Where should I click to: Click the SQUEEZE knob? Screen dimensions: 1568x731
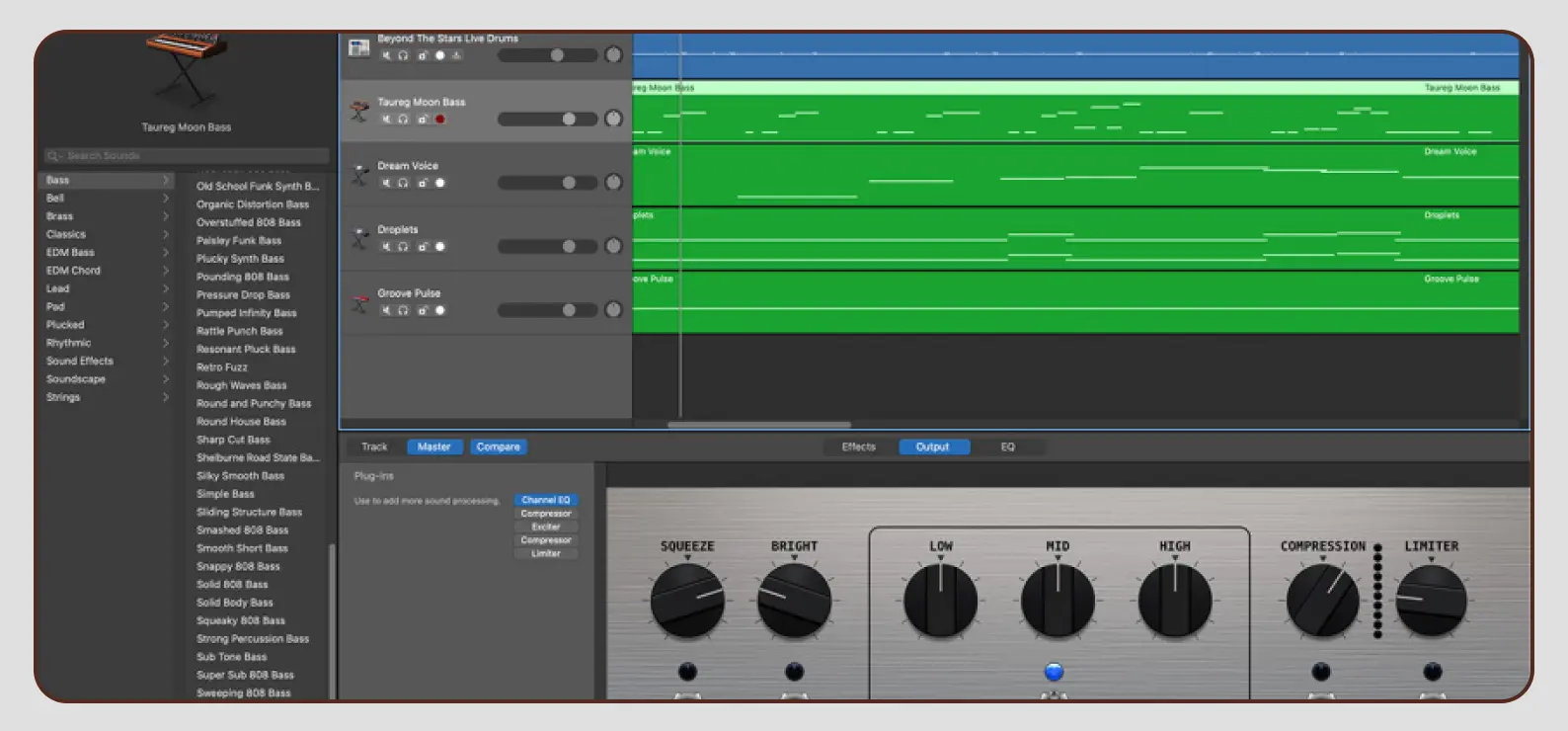tap(687, 600)
